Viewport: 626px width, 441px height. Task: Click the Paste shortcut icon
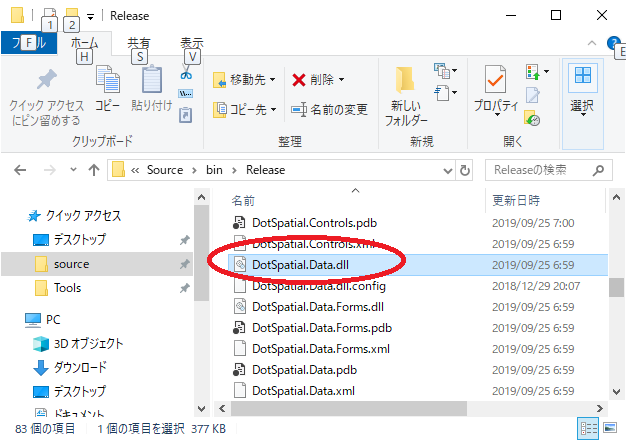(x=185, y=115)
